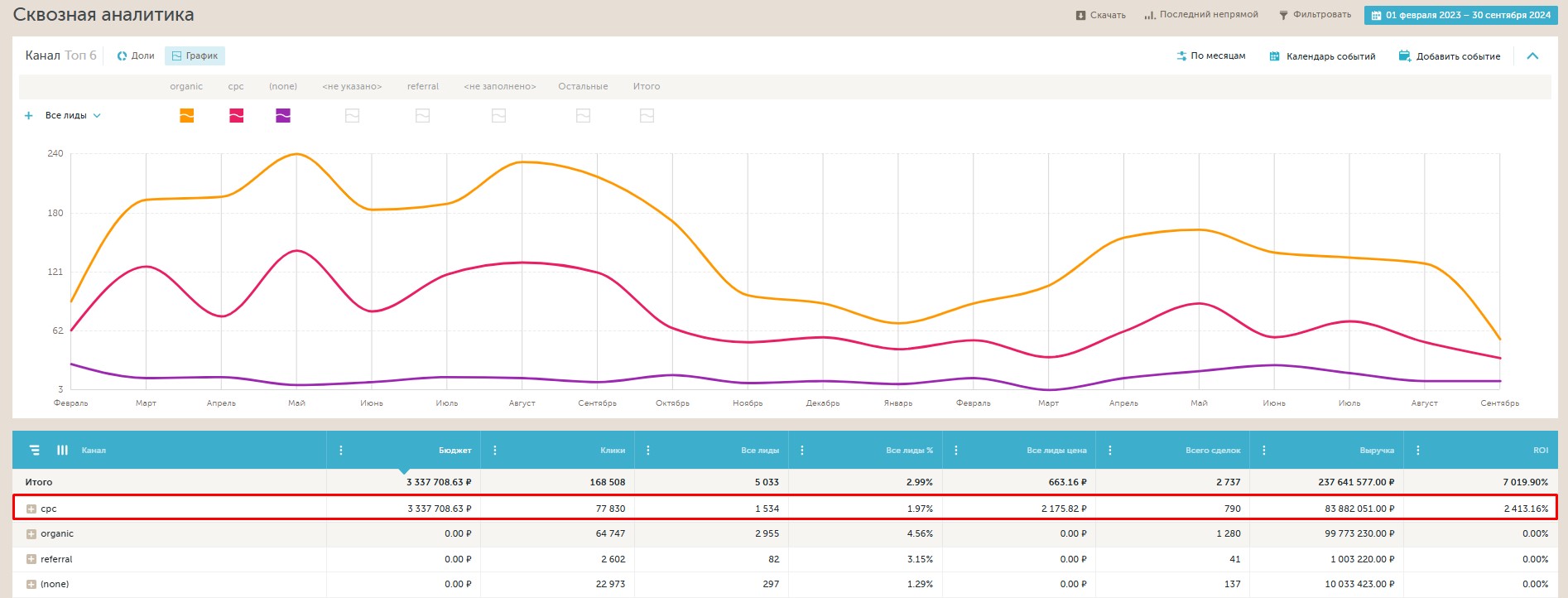Open the date range picker
1568x598 pixels.
coord(1460,15)
